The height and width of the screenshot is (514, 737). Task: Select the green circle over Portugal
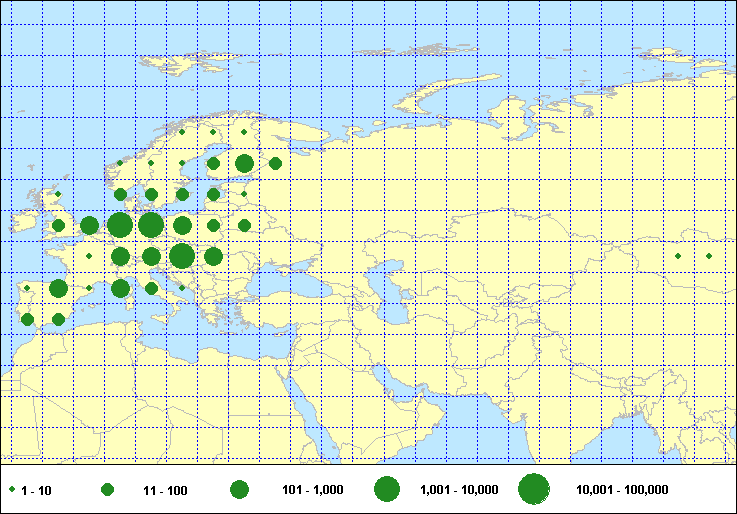tap(28, 320)
